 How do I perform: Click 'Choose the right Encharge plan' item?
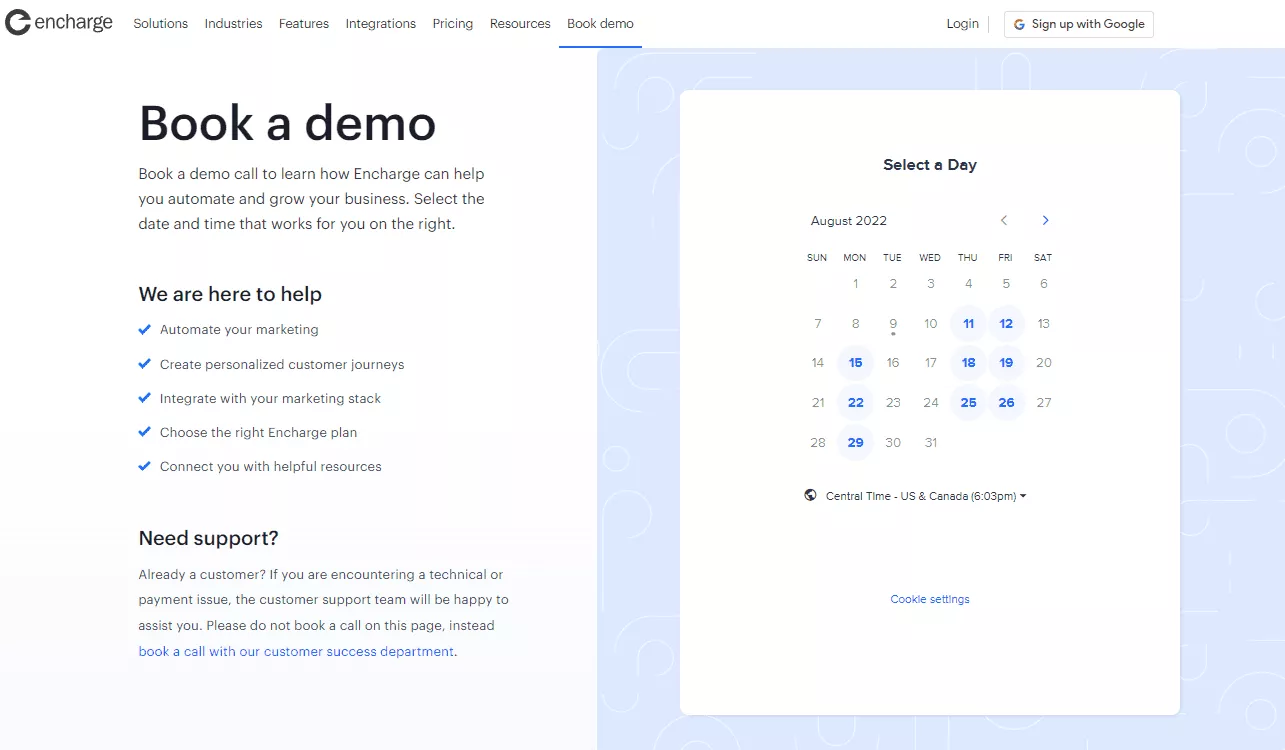(x=258, y=432)
